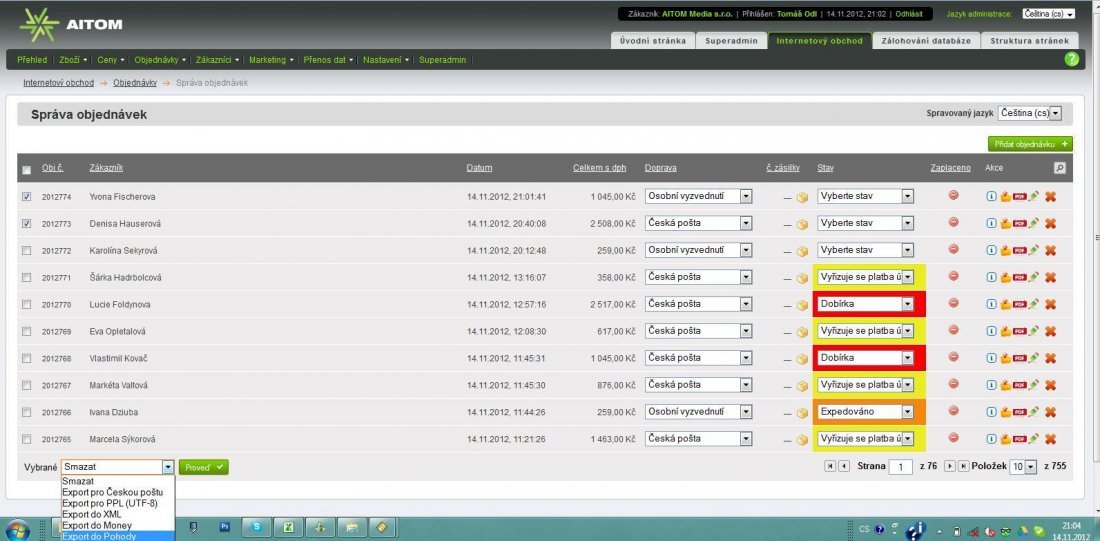The width and height of the screenshot is (1100, 541).
Task: Delete order 2012773 with the red X
Action: click(1050, 224)
